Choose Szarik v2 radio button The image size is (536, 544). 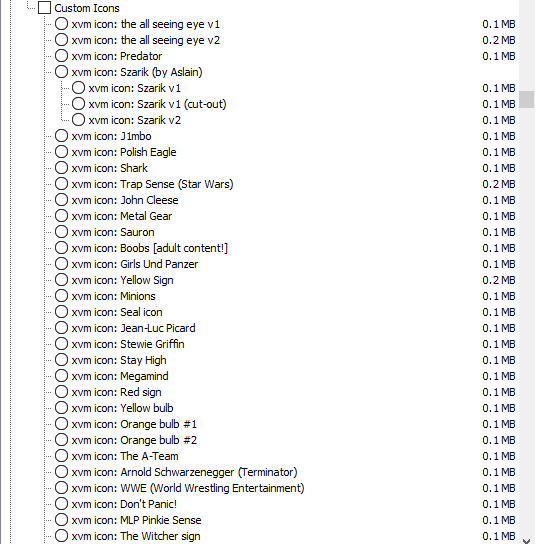tap(78, 120)
